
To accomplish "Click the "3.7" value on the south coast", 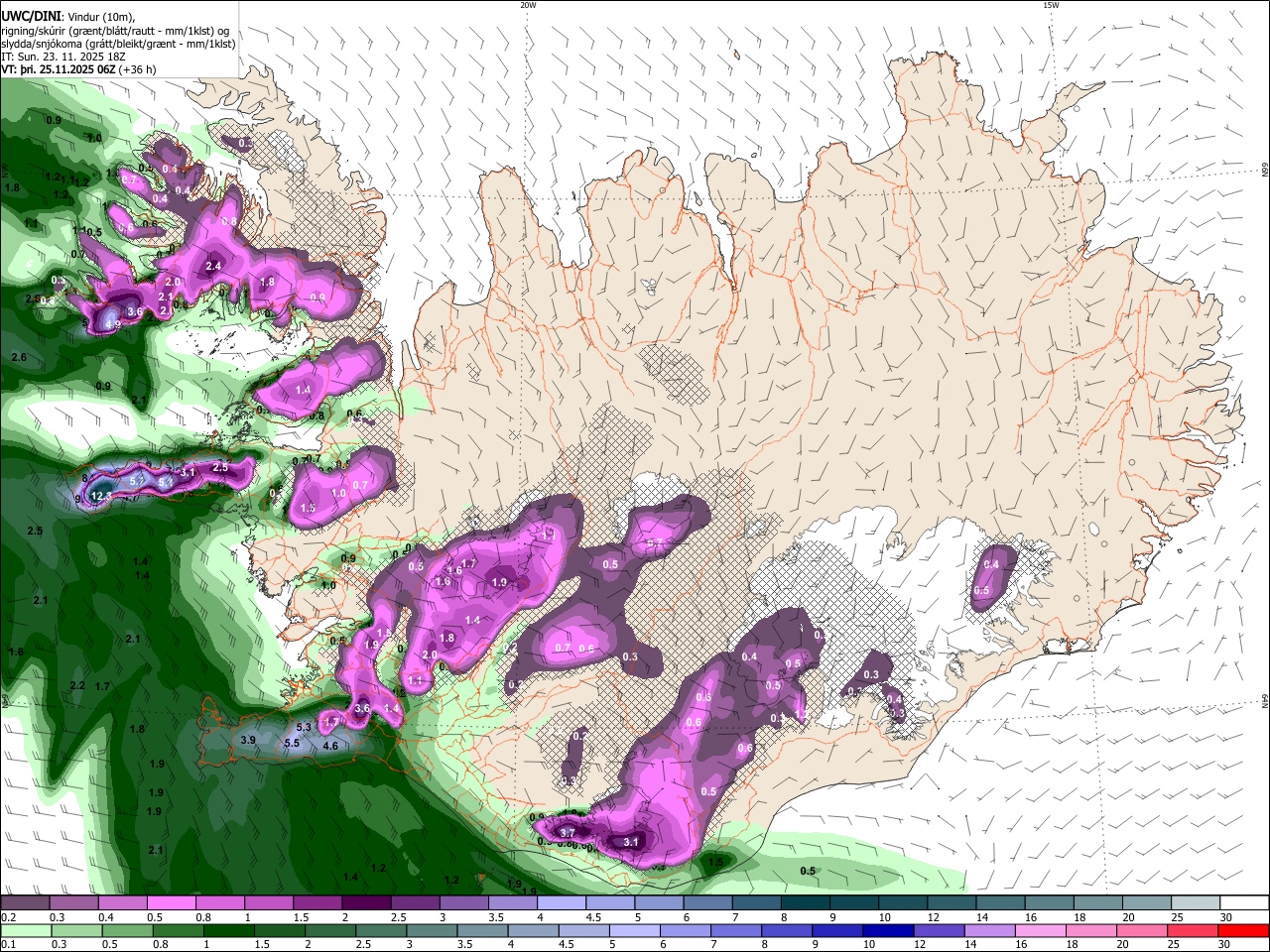I will pos(568,833).
